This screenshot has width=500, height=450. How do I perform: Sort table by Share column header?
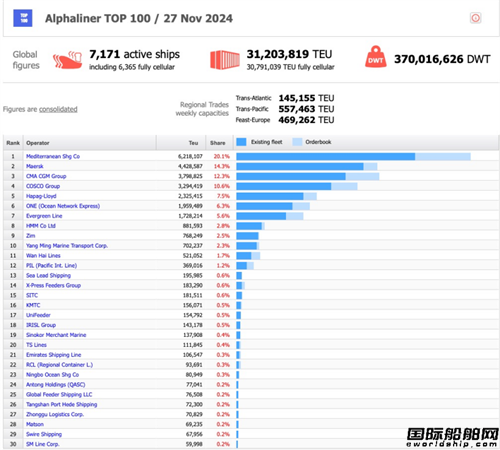(218, 143)
